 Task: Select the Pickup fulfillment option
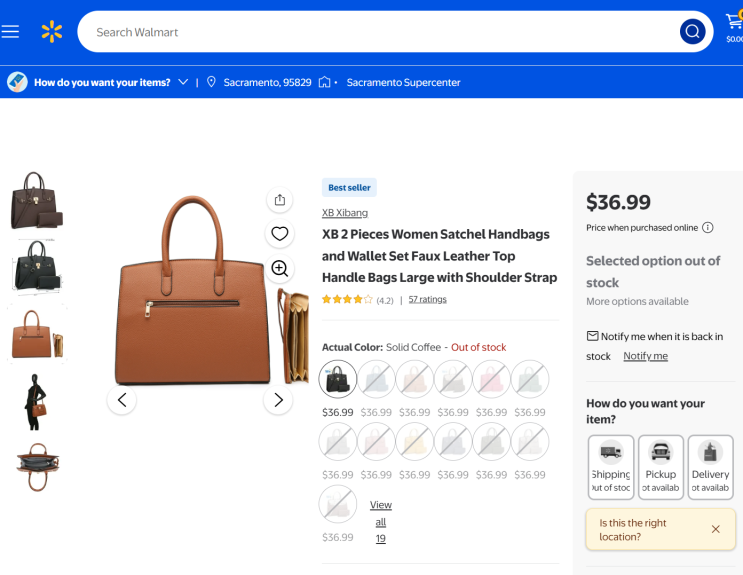pos(660,466)
